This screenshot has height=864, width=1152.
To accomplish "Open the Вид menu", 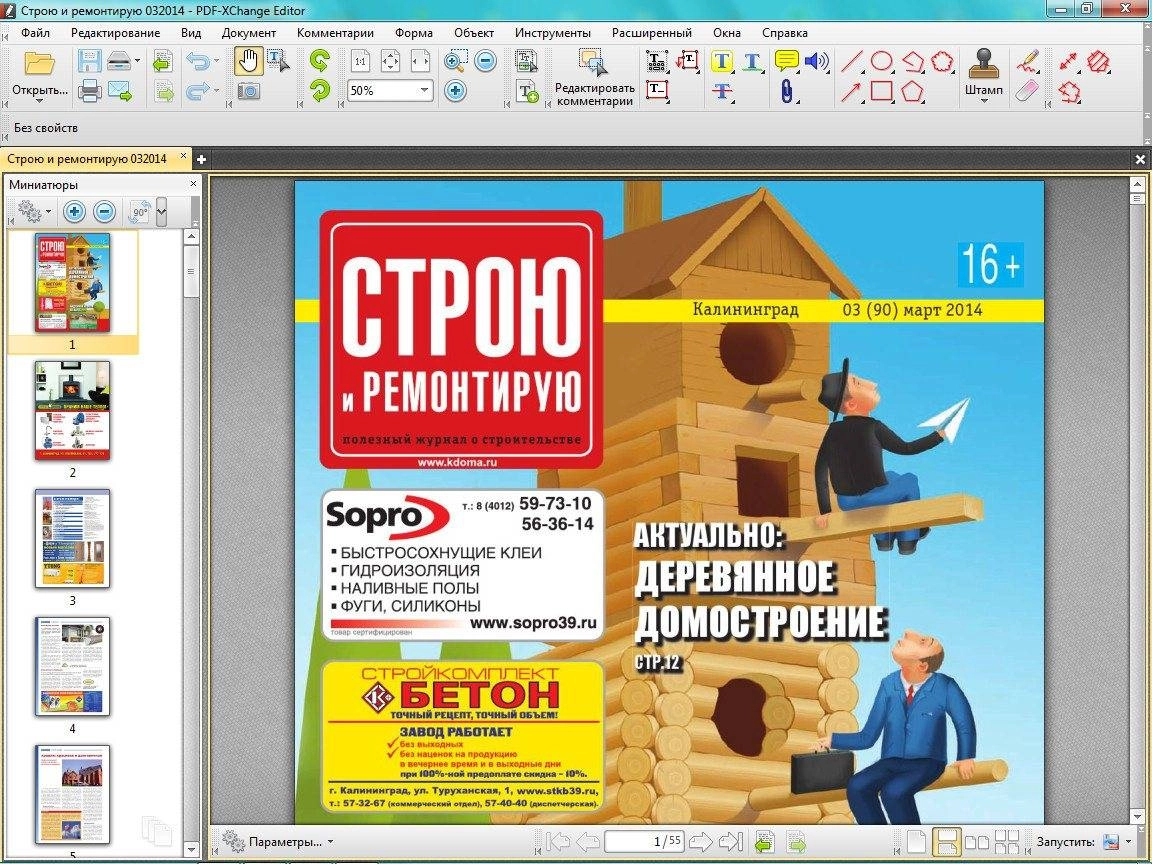I will 191,33.
